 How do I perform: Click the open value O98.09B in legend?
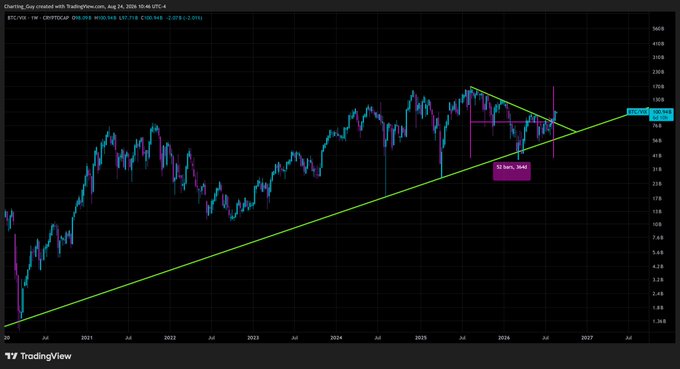(82, 18)
